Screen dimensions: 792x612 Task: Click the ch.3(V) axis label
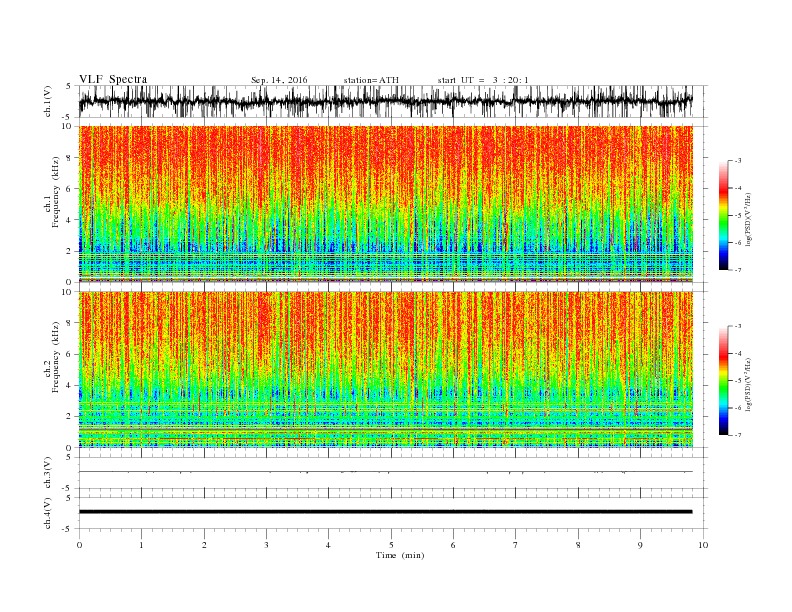48,473
